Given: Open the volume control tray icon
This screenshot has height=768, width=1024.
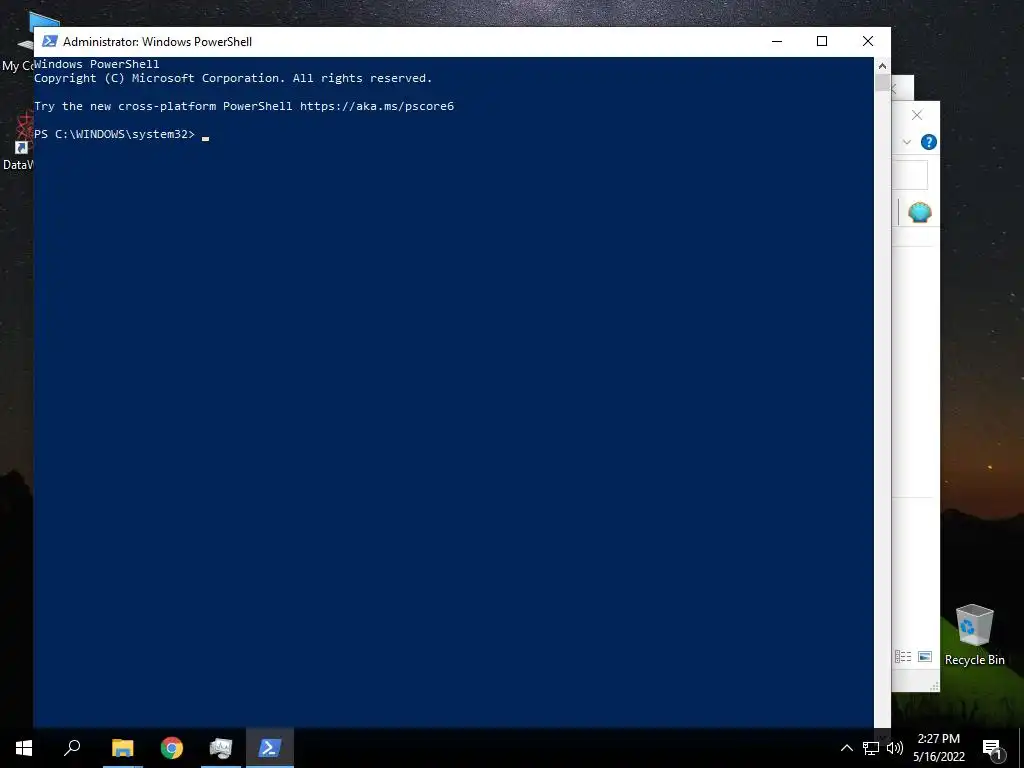Looking at the screenshot, I should click(x=895, y=748).
